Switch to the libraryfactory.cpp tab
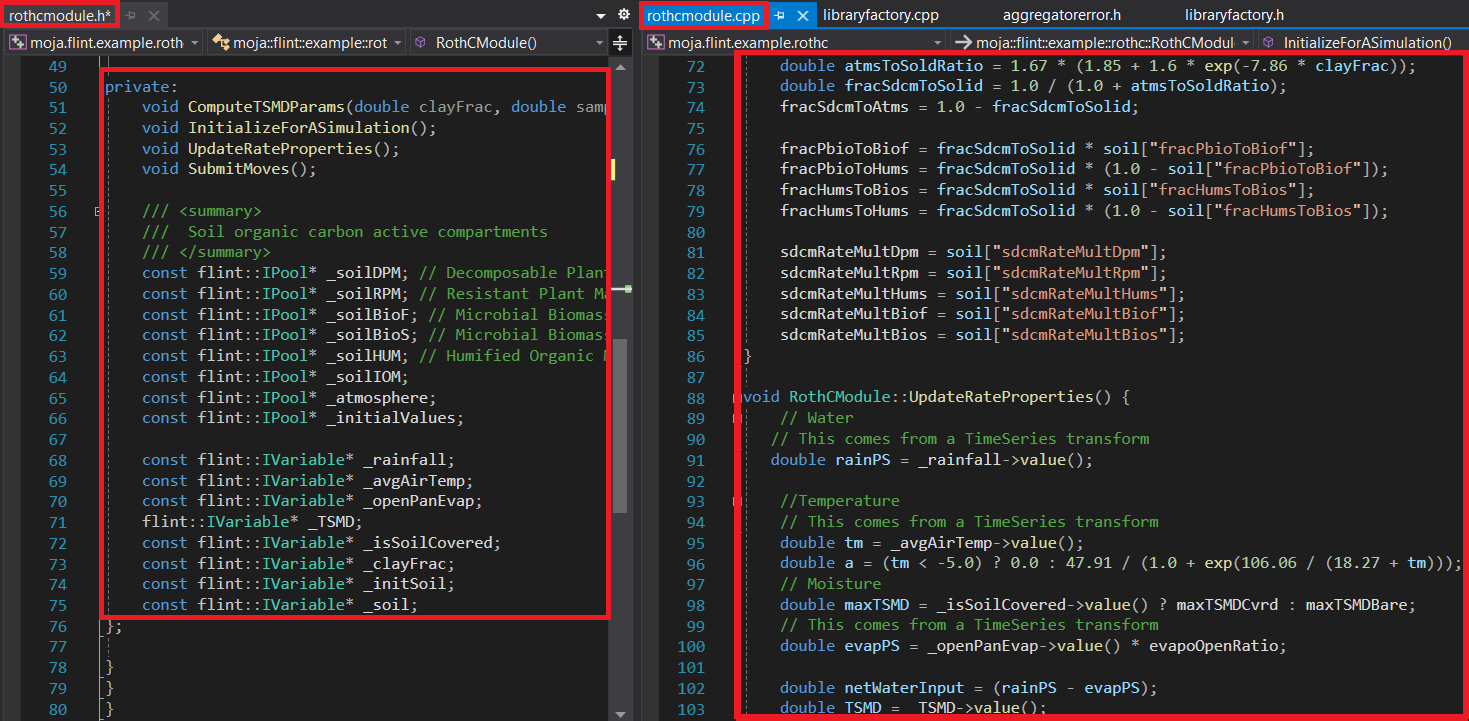Image resolution: width=1469 pixels, height=721 pixels. 880,15
